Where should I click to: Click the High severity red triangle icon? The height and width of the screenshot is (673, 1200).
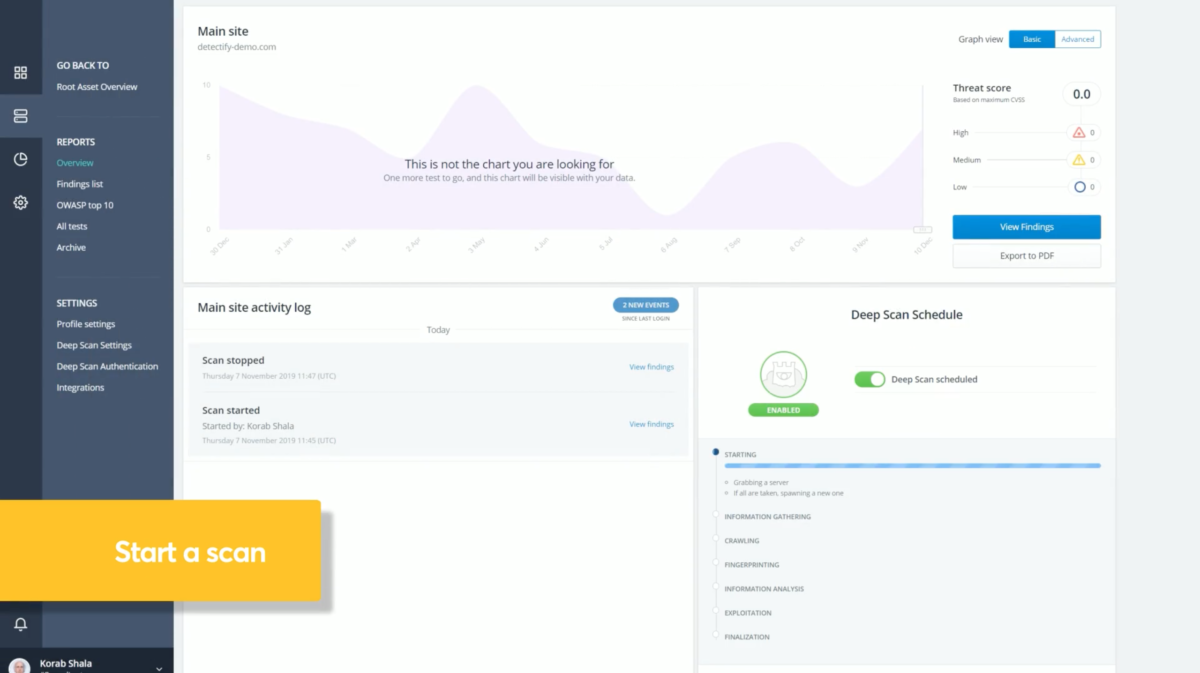coord(1078,132)
